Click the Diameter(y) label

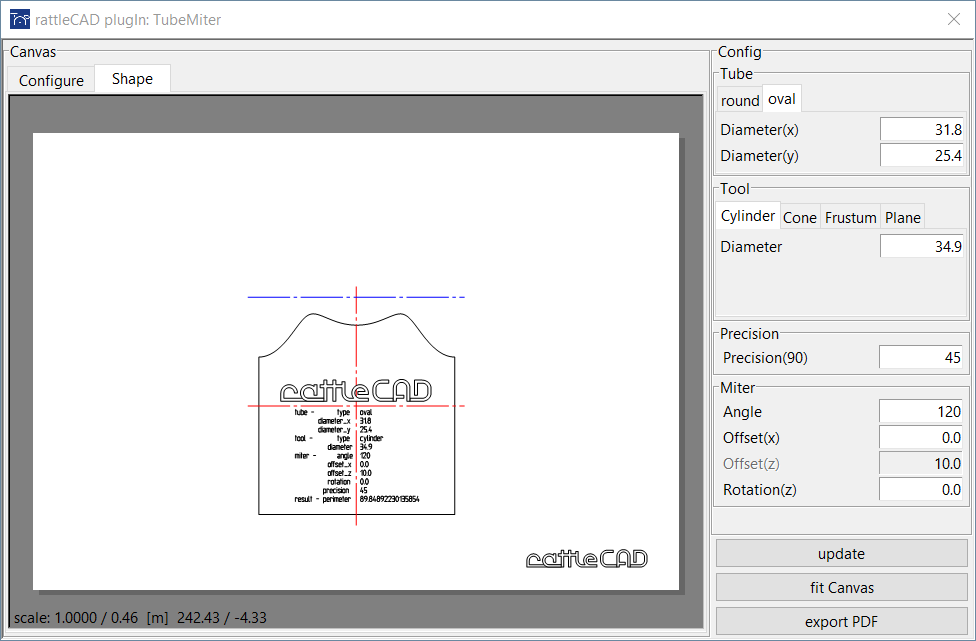(x=759, y=156)
